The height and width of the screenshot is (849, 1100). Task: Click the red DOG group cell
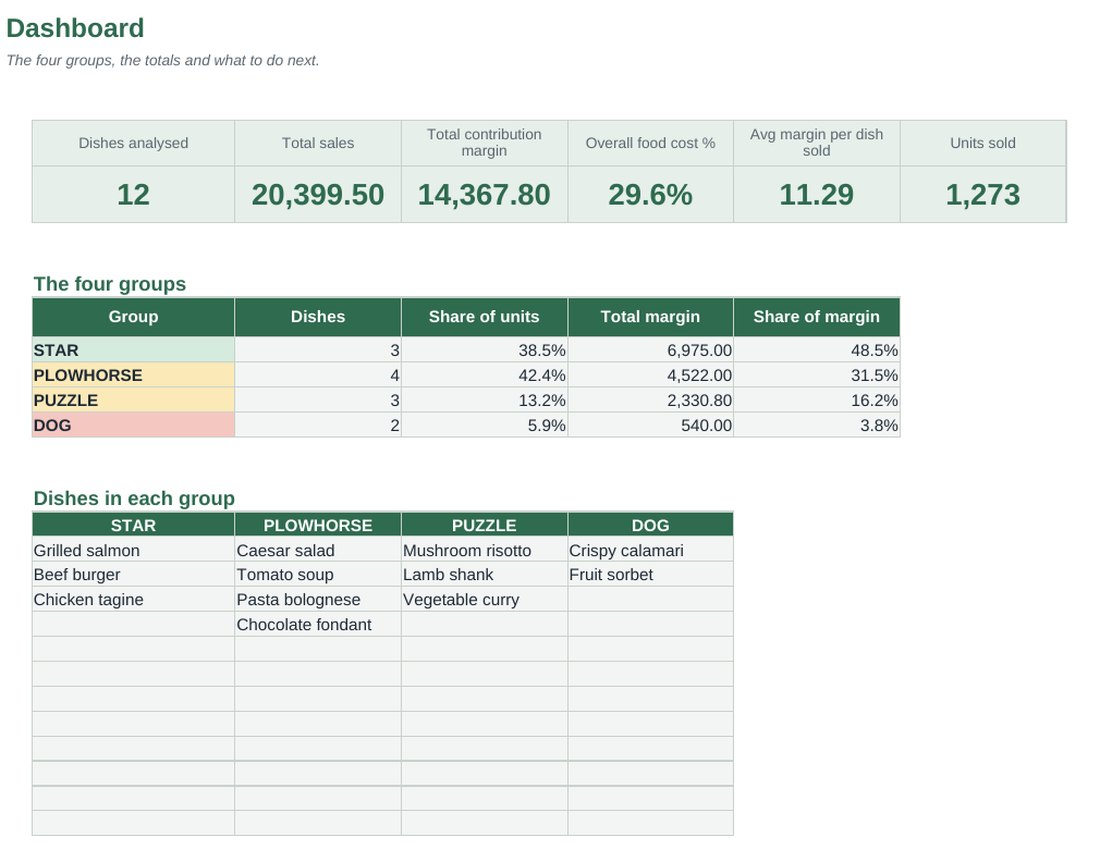pos(133,425)
